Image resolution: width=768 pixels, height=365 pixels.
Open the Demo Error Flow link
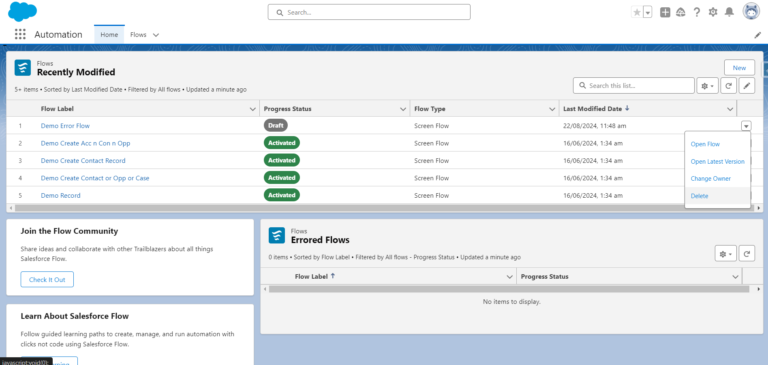pos(65,126)
